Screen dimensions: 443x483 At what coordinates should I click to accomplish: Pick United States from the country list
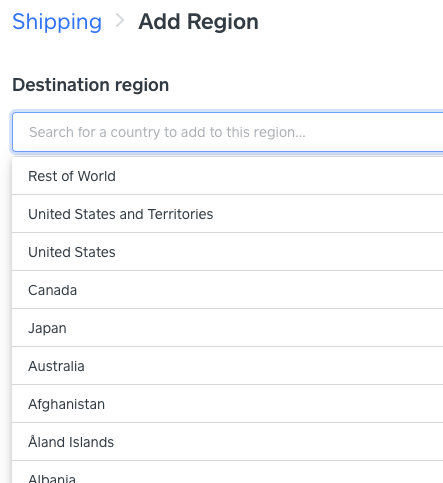(x=228, y=252)
